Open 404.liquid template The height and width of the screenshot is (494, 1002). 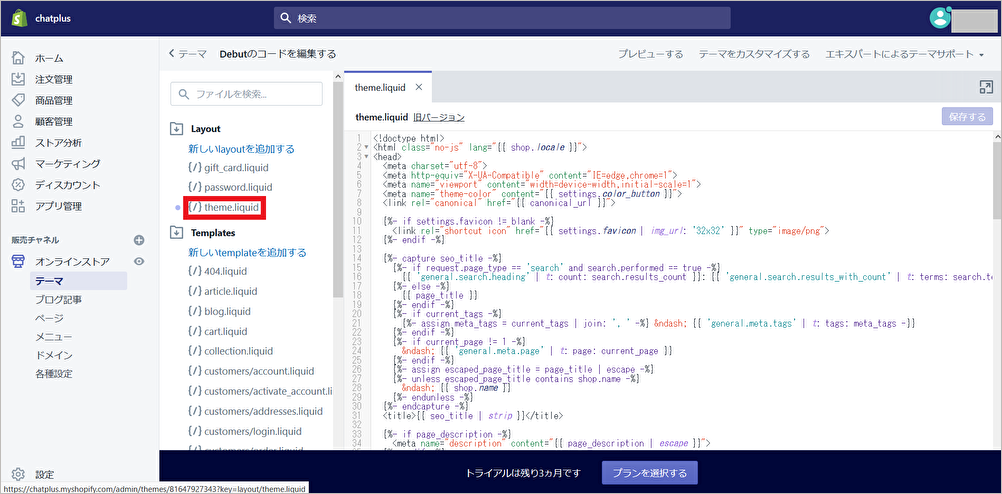[217, 272]
